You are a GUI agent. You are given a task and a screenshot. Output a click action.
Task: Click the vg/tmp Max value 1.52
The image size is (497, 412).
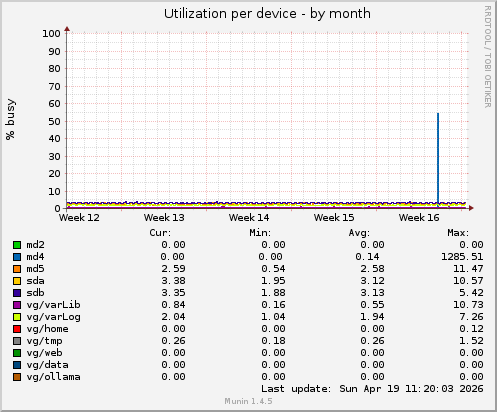click(x=471, y=341)
